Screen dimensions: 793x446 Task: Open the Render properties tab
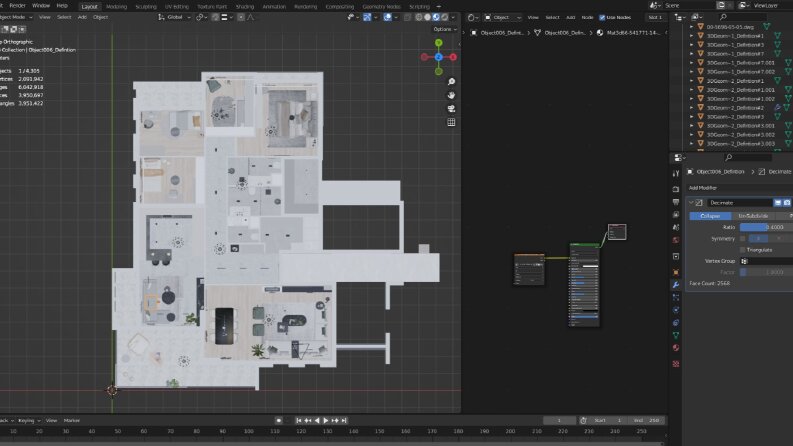(x=676, y=189)
